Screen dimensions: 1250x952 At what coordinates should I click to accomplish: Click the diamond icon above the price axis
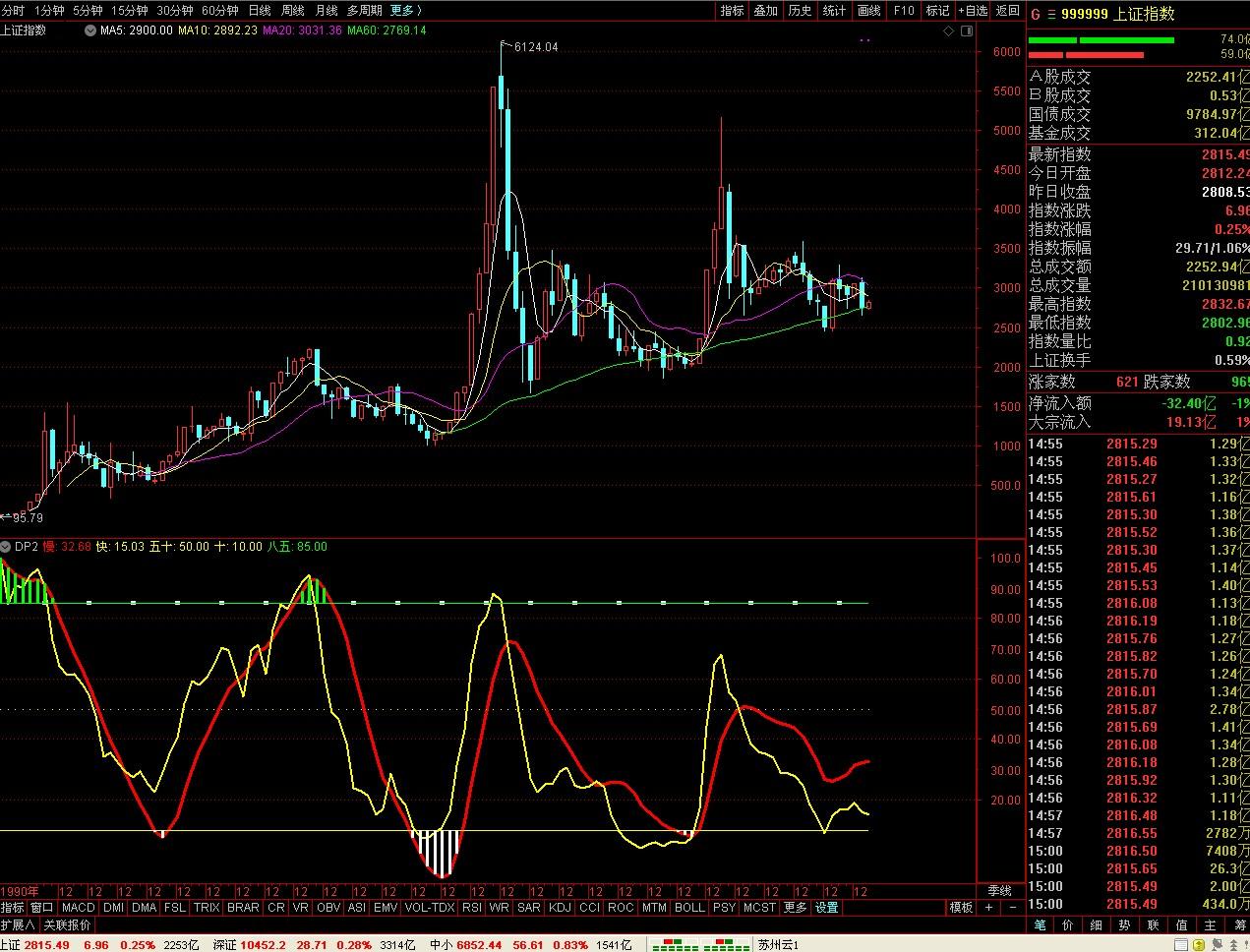click(x=949, y=30)
